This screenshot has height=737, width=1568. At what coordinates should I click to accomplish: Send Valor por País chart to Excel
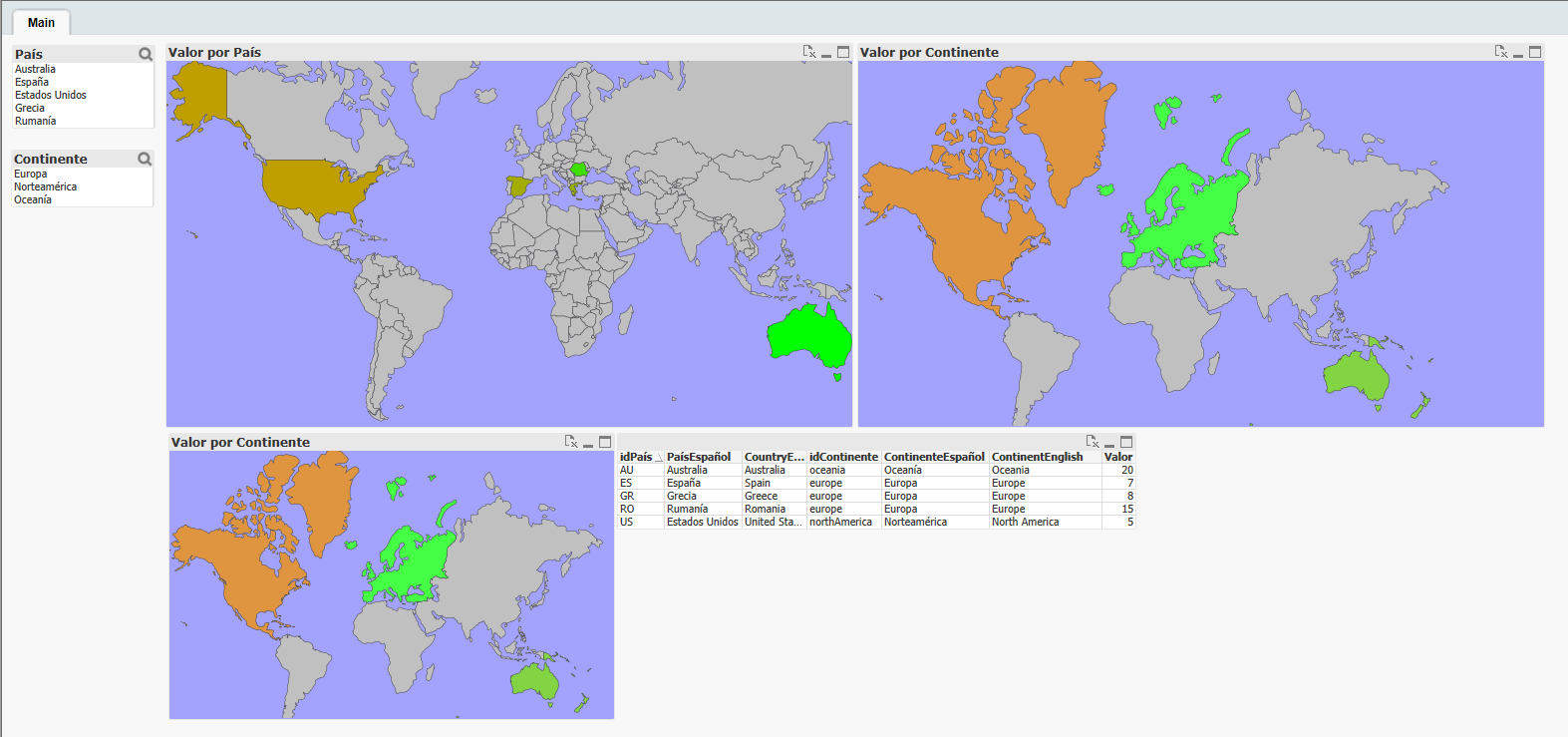809,52
